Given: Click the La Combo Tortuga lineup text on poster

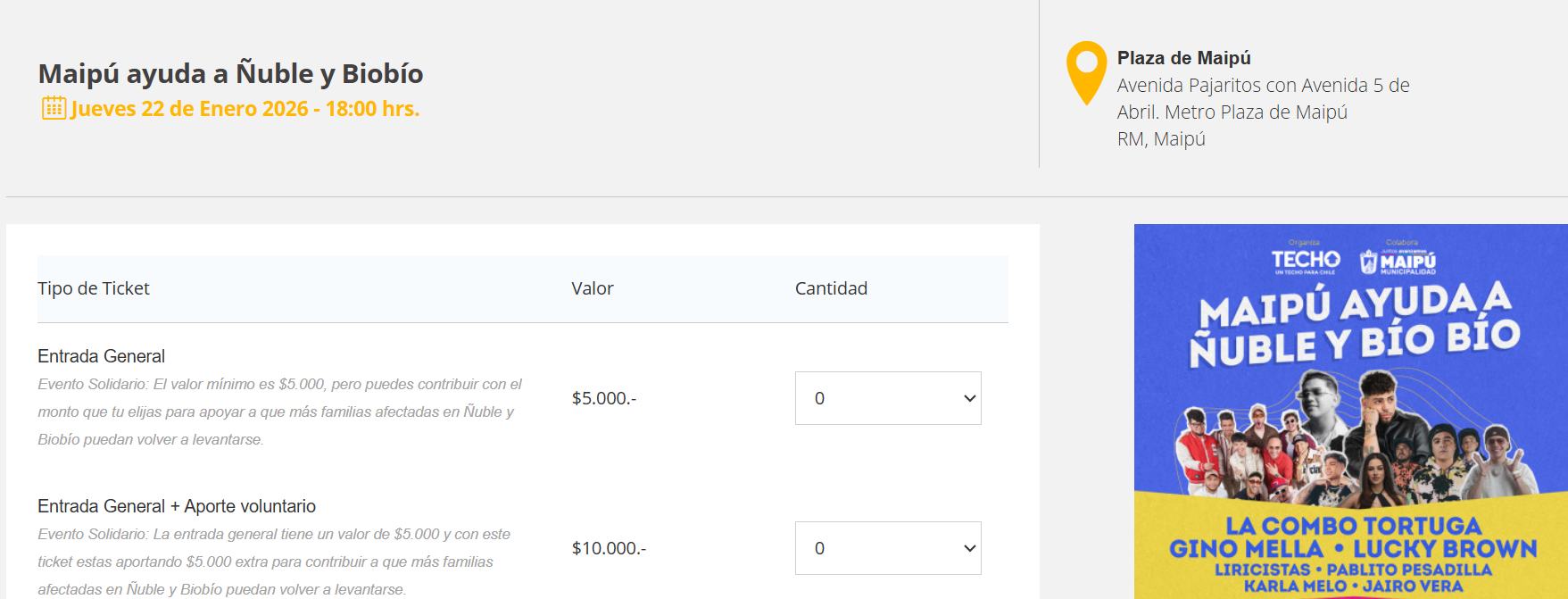Looking at the screenshot, I should pyautogui.click(x=1353, y=526).
